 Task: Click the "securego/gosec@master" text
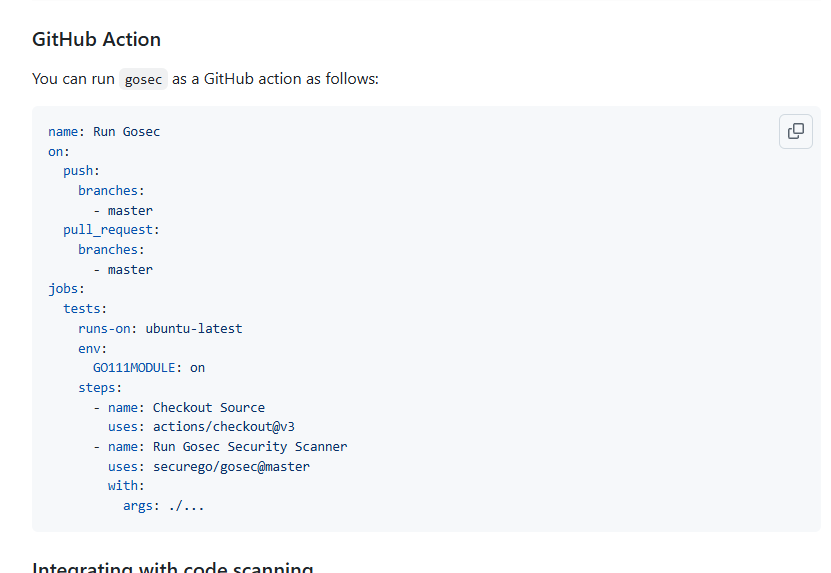point(231,466)
